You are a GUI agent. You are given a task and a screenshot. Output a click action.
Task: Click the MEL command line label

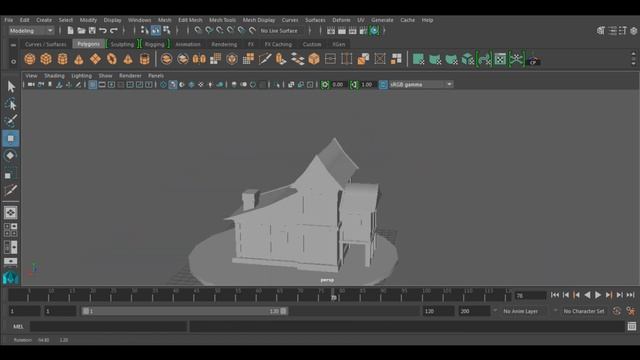(x=18, y=327)
